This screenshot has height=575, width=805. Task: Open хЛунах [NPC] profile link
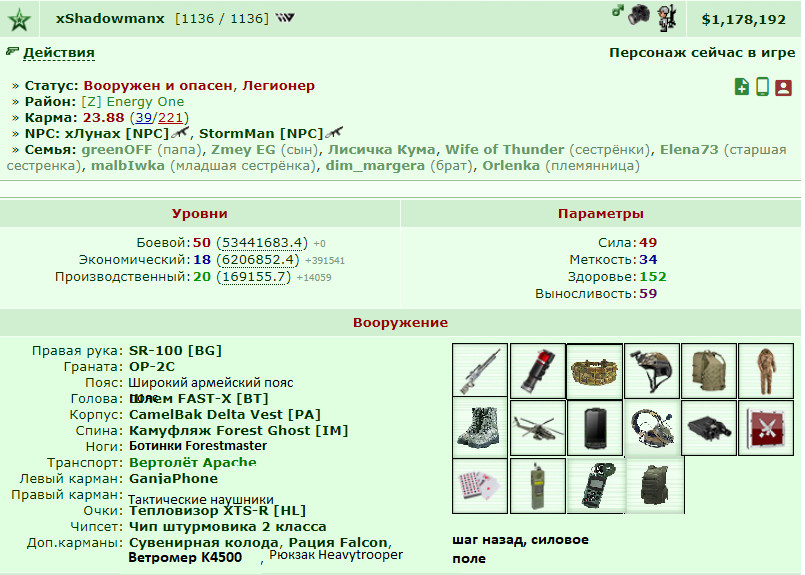tap(117, 133)
